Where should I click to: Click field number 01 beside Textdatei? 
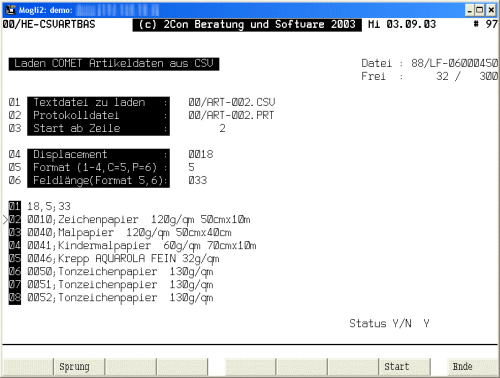coord(15,102)
